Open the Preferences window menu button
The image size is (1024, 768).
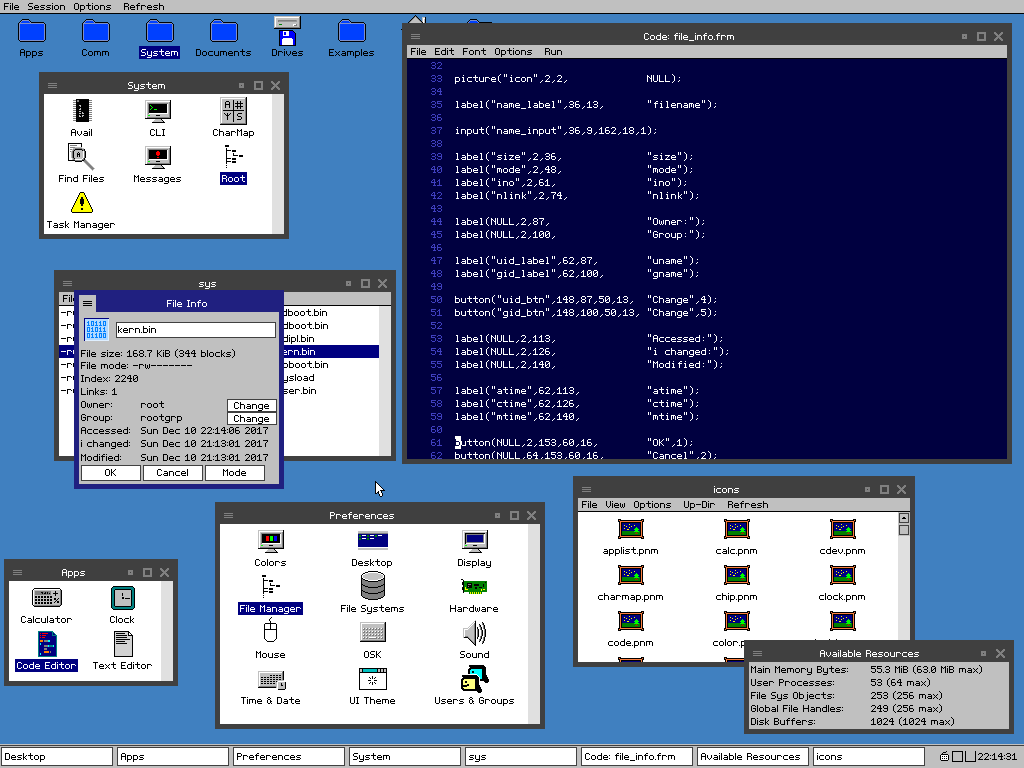(x=228, y=515)
